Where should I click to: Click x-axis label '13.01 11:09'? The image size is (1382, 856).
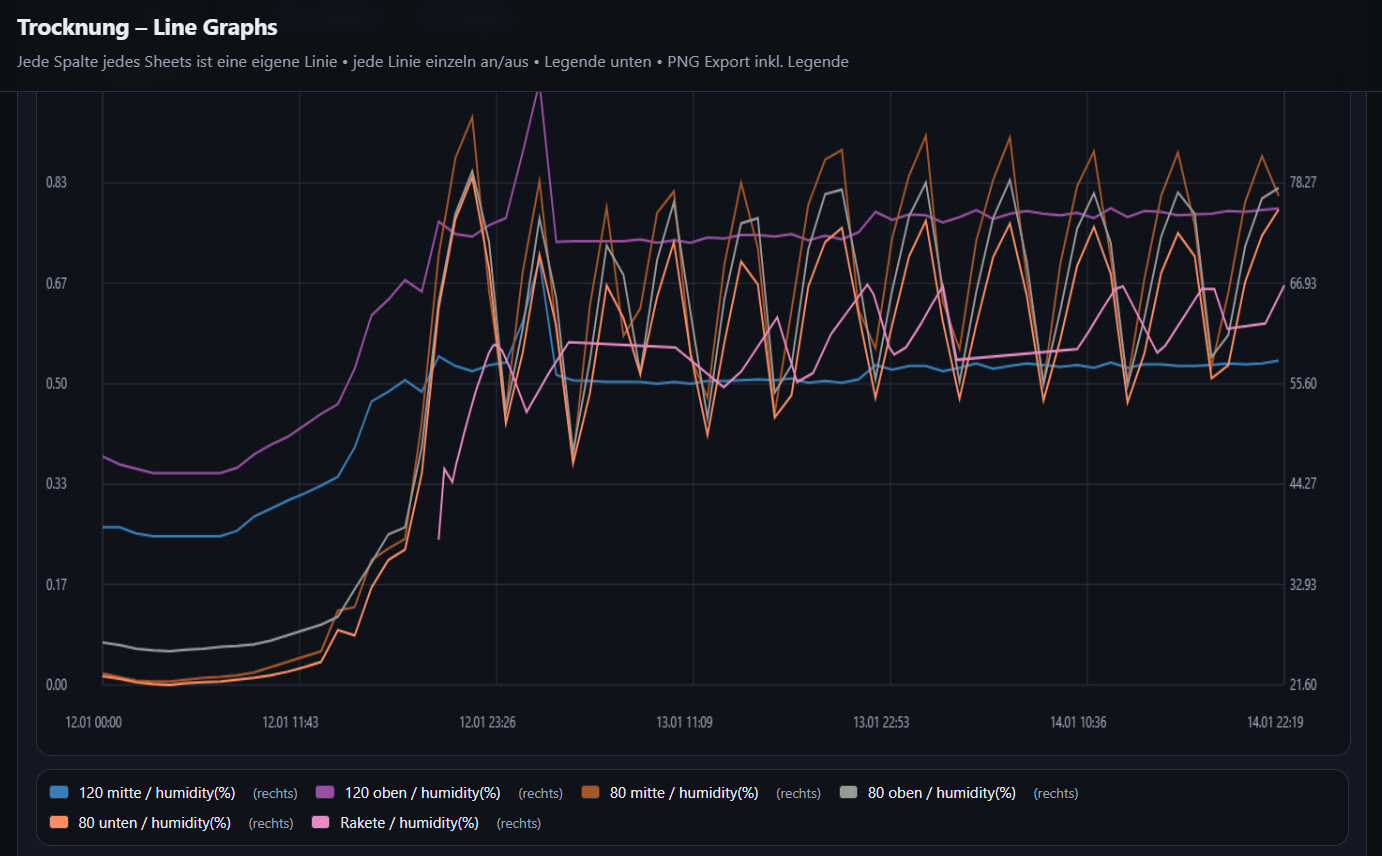tap(684, 722)
